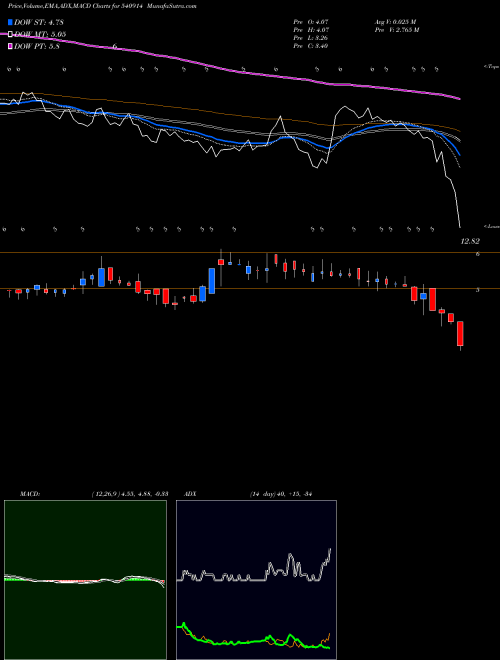Click the '<Tops' label at the right edge

click(492, 67)
